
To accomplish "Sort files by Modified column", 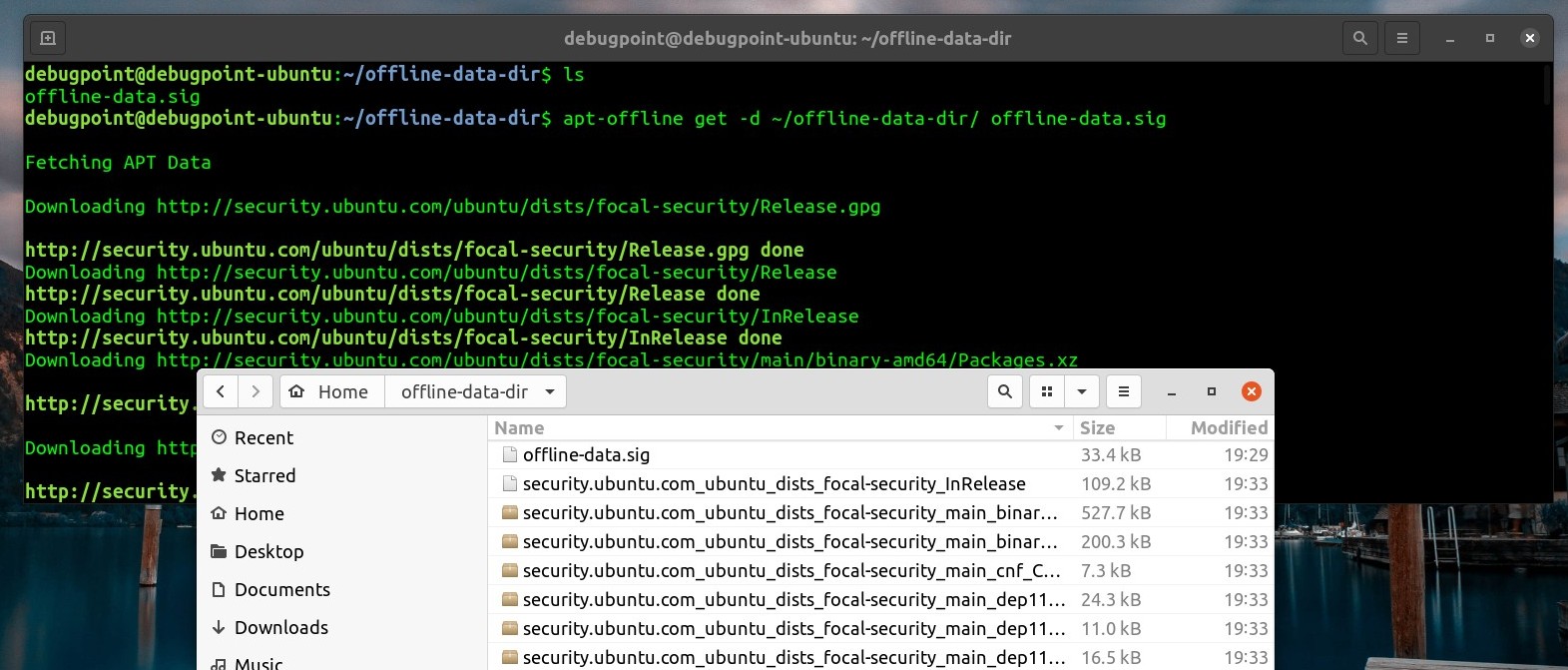I will pos(1229,427).
